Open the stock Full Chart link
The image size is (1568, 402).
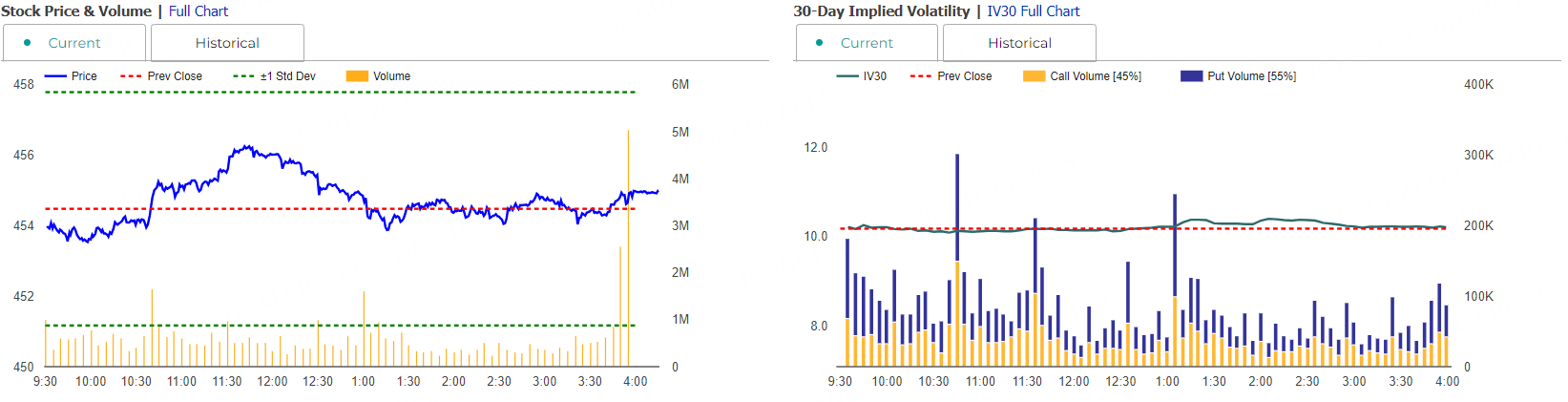pyautogui.click(x=199, y=11)
